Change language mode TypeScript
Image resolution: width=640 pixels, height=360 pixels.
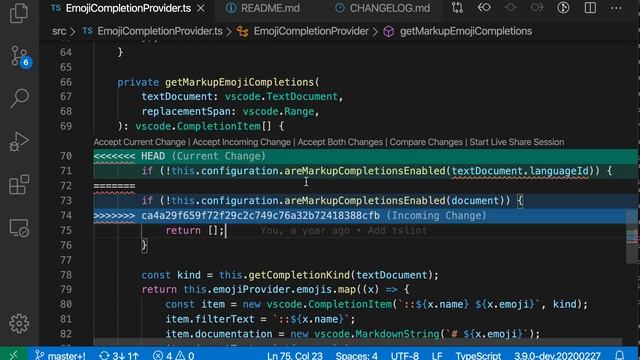point(478,355)
